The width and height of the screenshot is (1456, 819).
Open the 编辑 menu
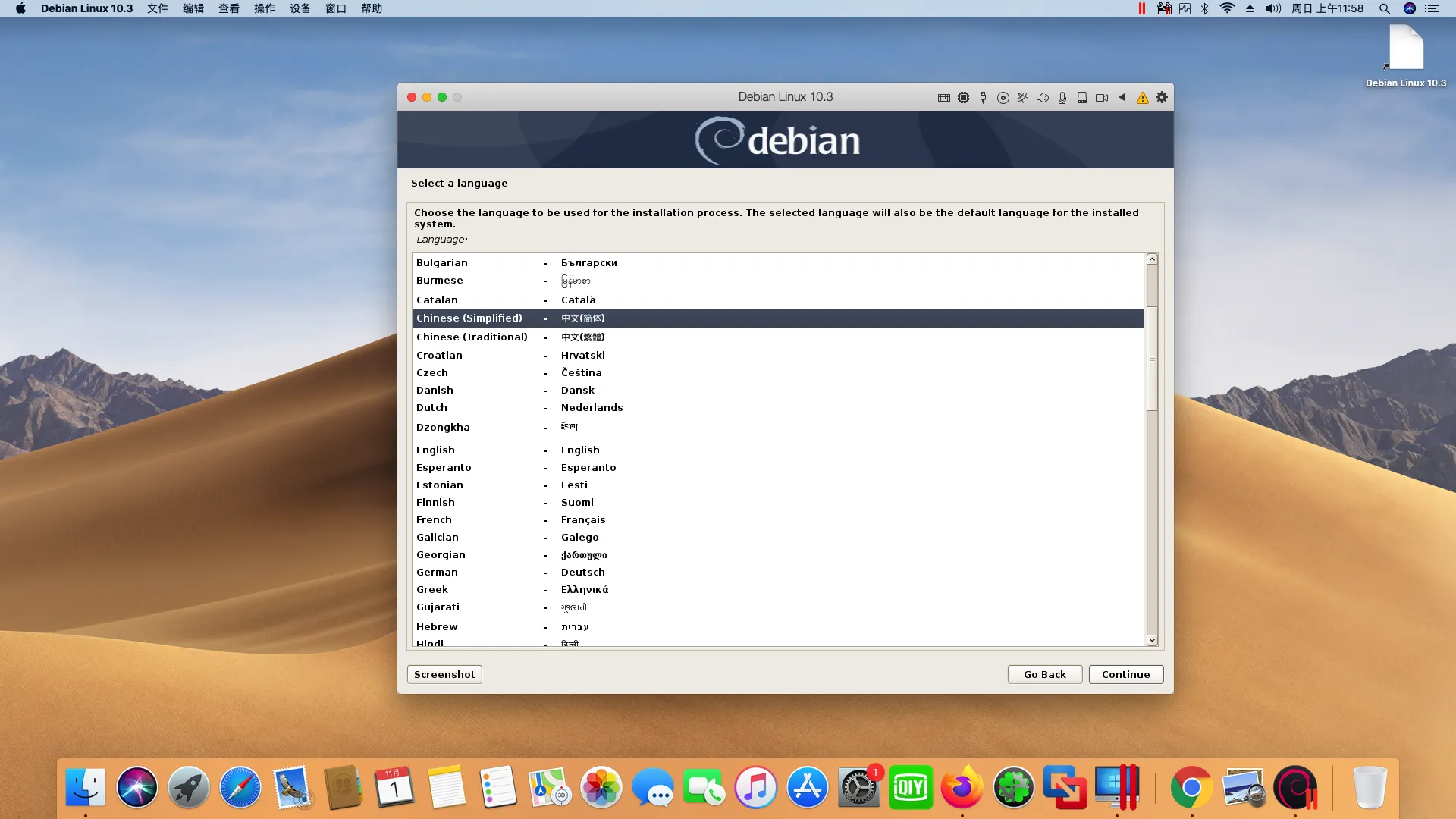point(193,8)
